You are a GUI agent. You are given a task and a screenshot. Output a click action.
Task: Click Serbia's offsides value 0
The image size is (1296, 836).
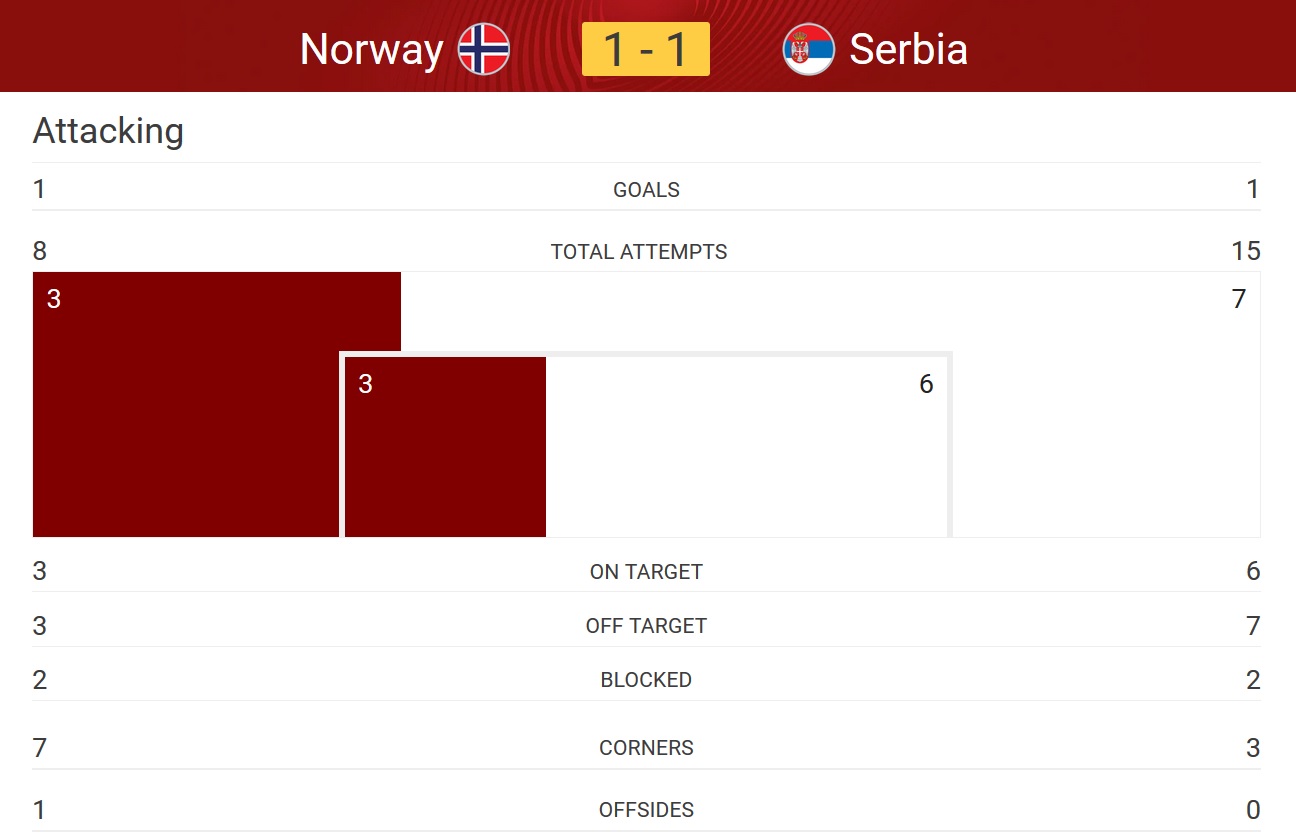pyautogui.click(x=1253, y=810)
